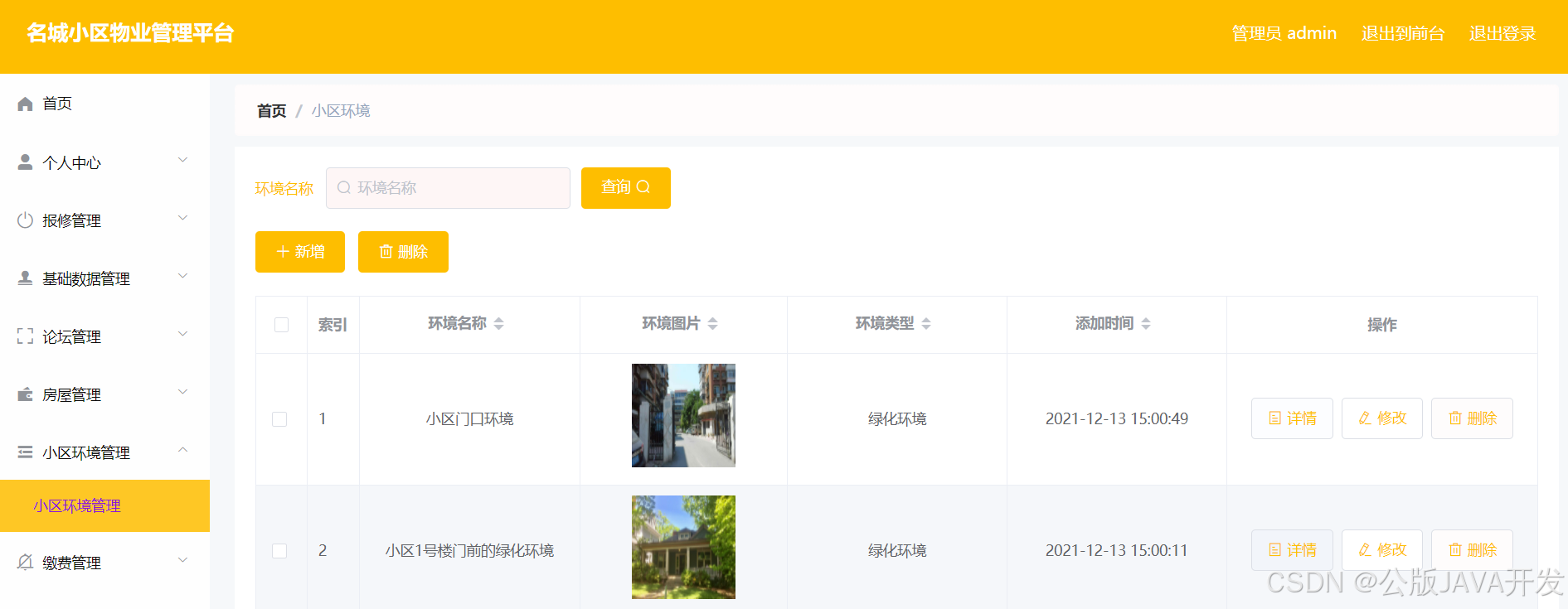Click the cell text 小区1号楼门前的绿化环境
This screenshot has width=1568, height=609.
[469, 551]
